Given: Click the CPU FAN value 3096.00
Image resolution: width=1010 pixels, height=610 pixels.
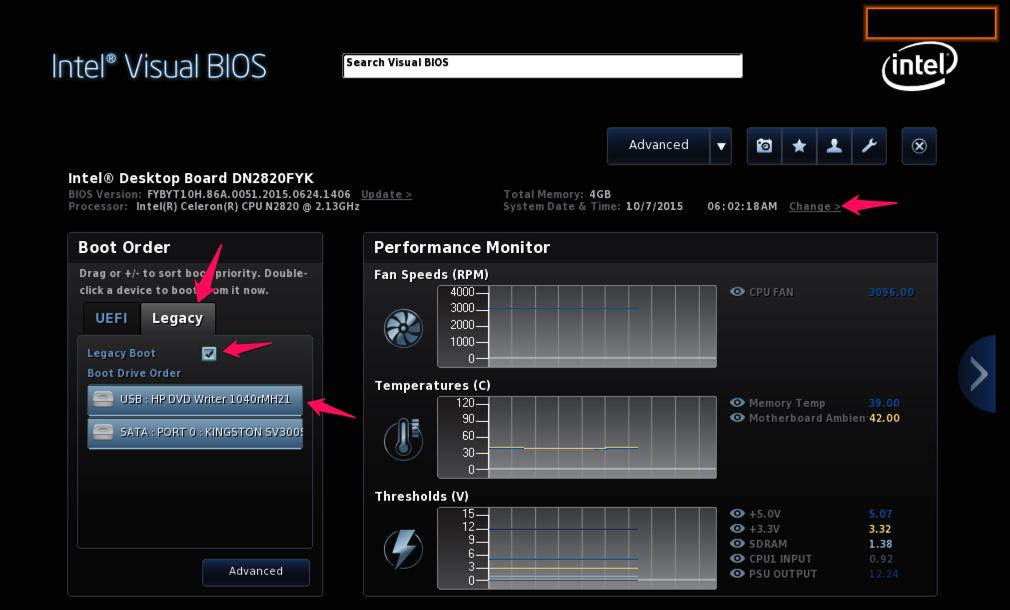Looking at the screenshot, I should 891,292.
